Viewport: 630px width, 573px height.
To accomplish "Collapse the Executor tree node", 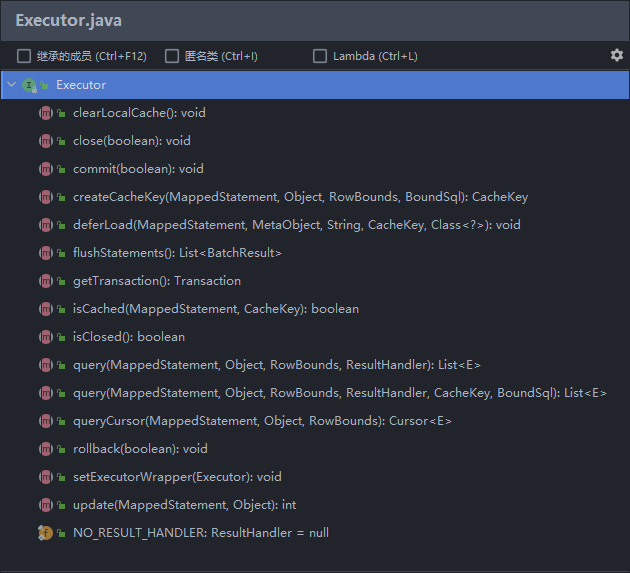I will tap(11, 85).
